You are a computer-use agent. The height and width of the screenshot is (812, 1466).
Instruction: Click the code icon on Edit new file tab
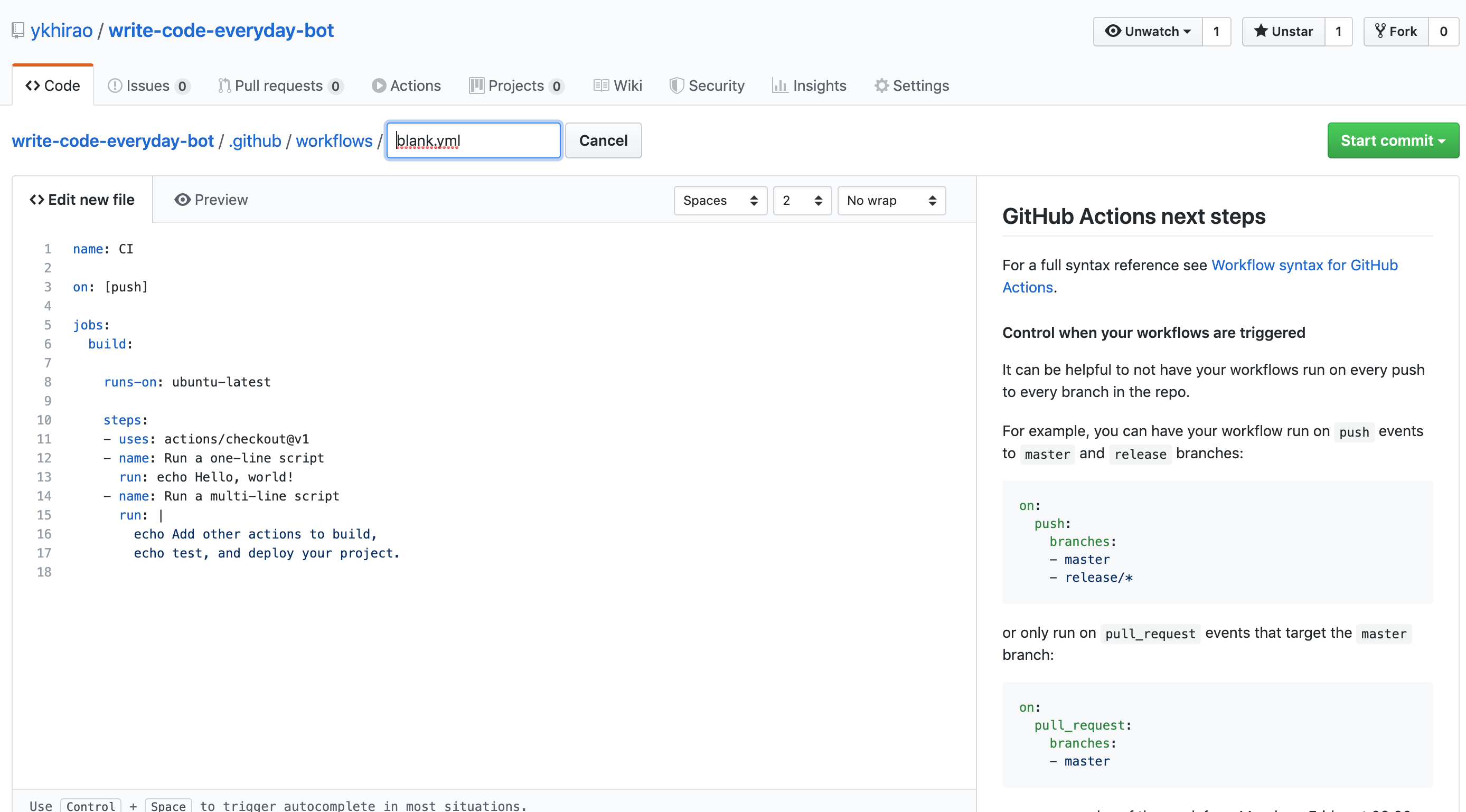(37, 200)
